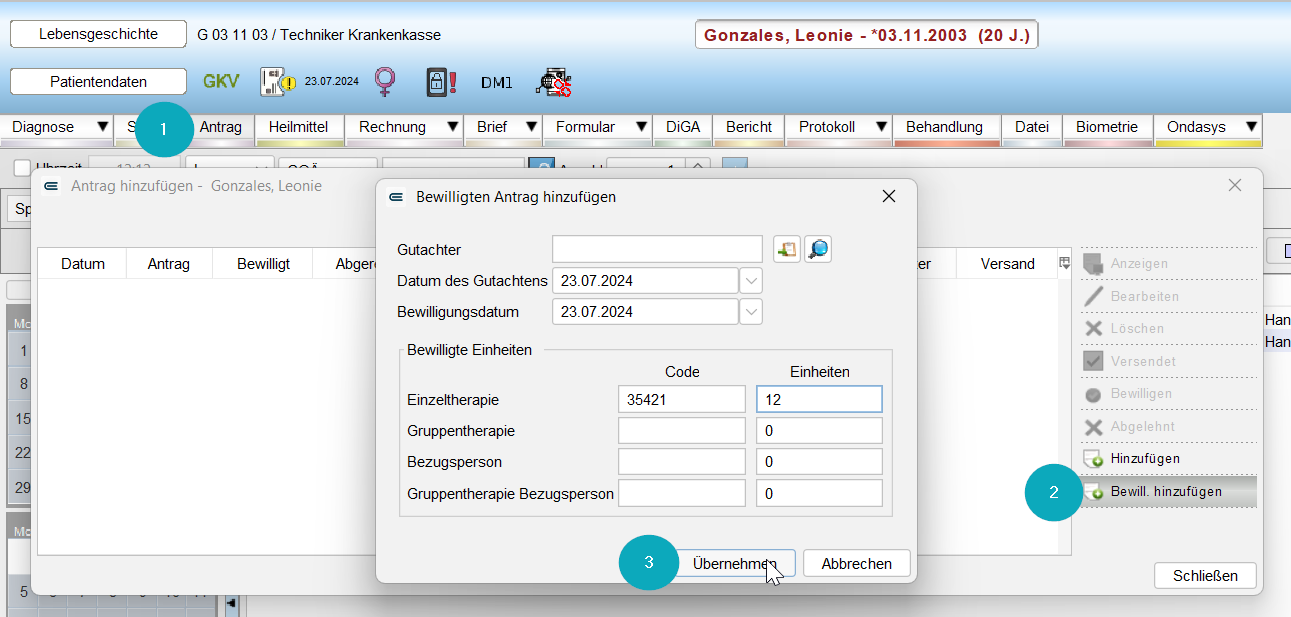Click the green GKV insurance status icon

click(221, 82)
